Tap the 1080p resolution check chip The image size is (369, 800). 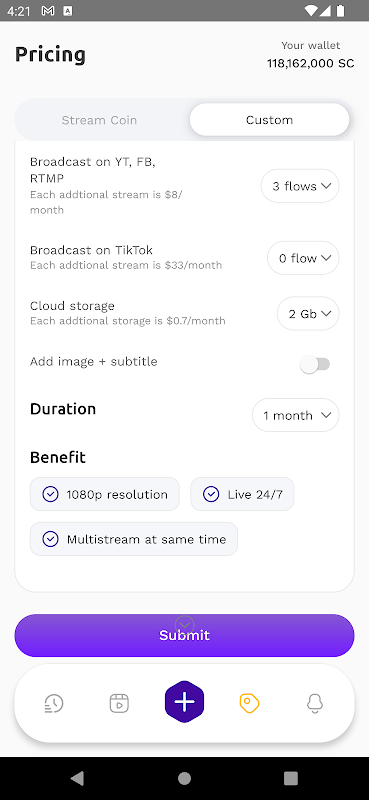(105, 494)
